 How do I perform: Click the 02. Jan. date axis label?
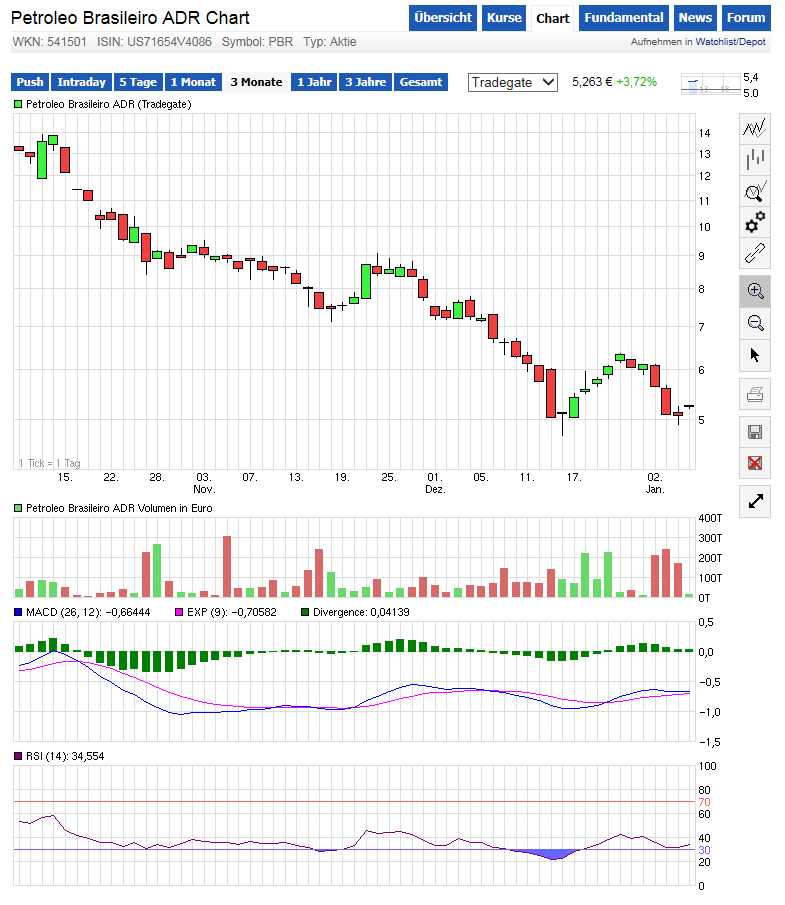(655, 484)
